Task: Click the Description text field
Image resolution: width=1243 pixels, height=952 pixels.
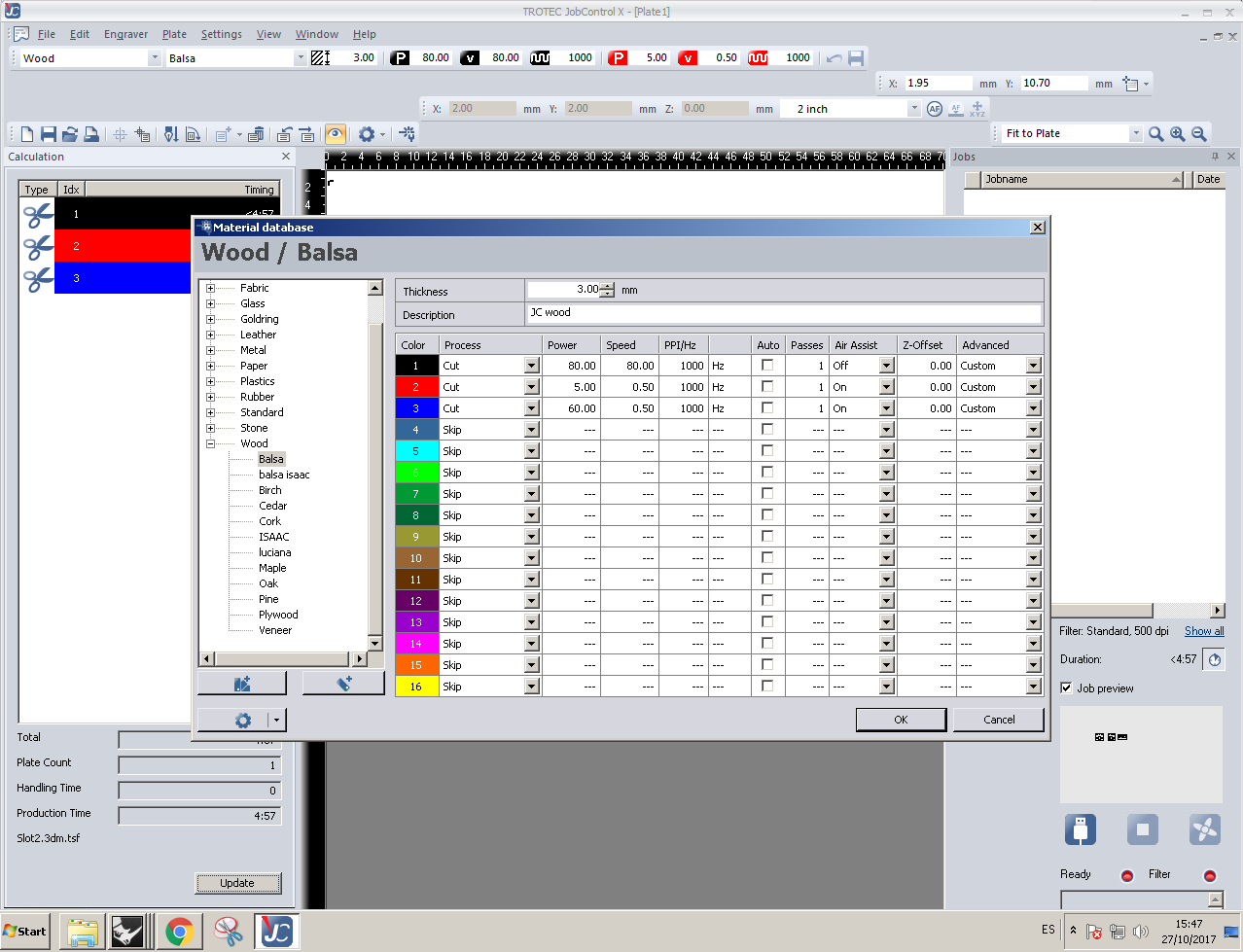Action: 783,313
